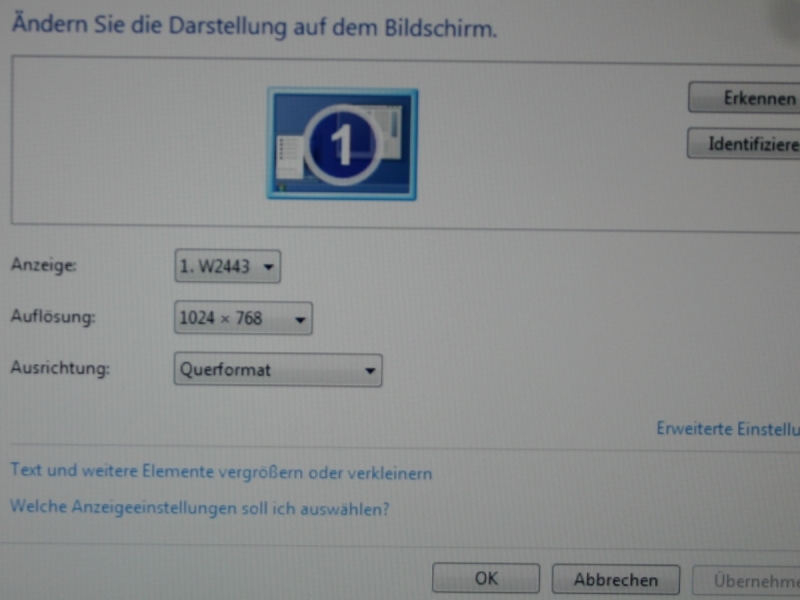Click the greyed-out Übernehmen button
The height and width of the screenshot is (600, 800).
pyautogui.click(x=746, y=581)
